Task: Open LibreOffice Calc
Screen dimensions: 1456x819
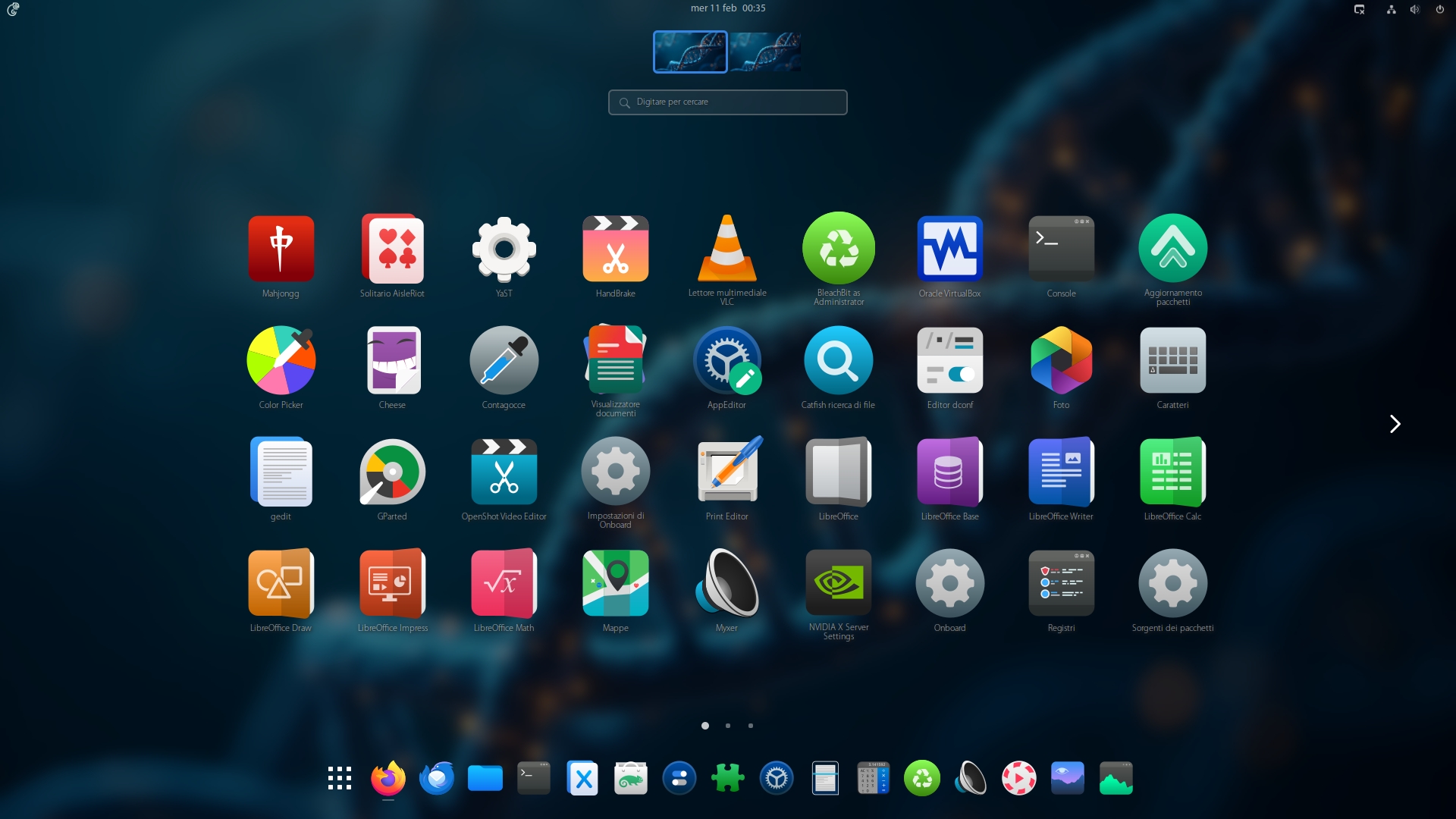Action: coord(1172,472)
